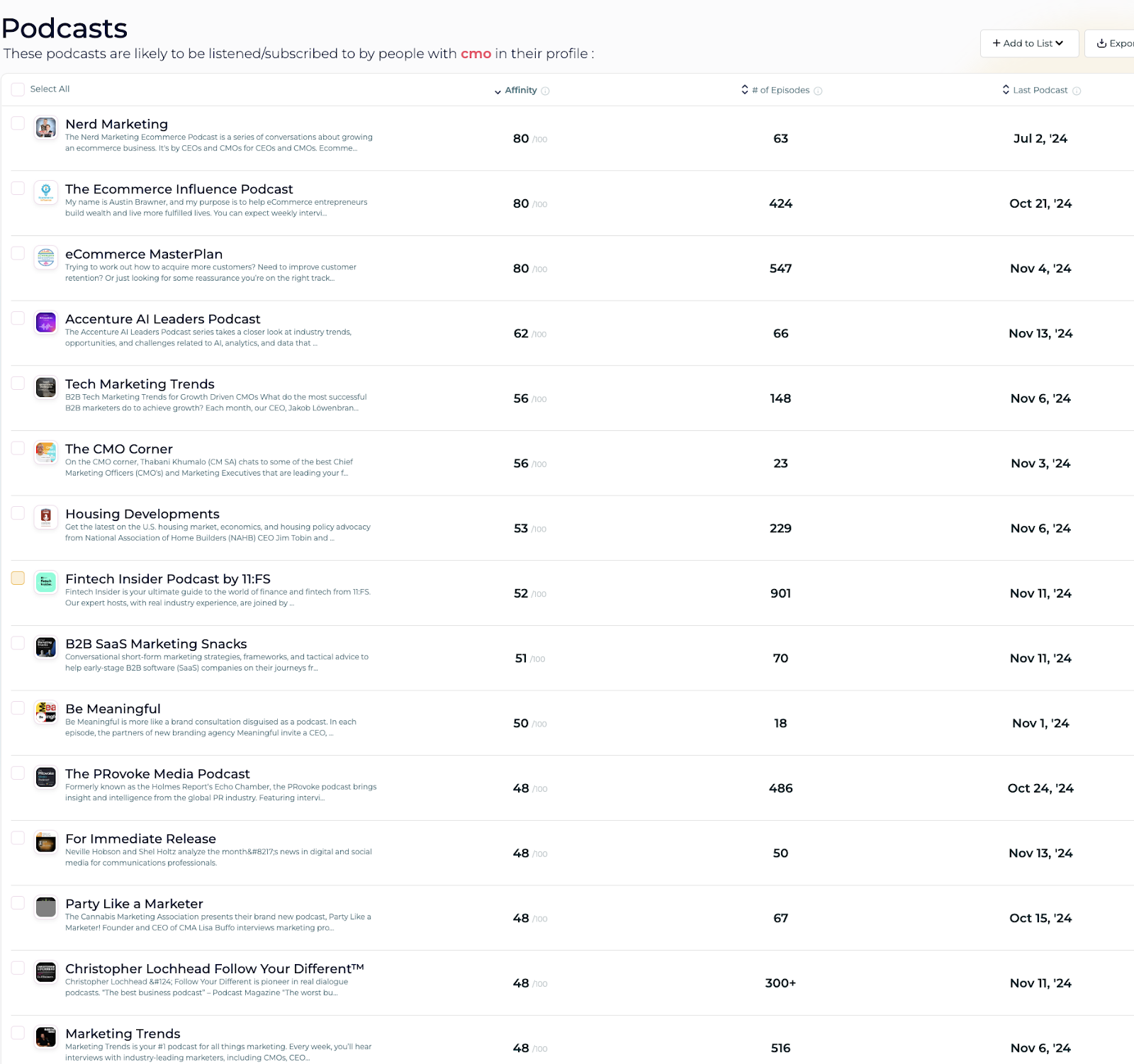Open B2B SaaS Marketing Snacks title
The width and height of the screenshot is (1134, 1064).
[x=156, y=644]
